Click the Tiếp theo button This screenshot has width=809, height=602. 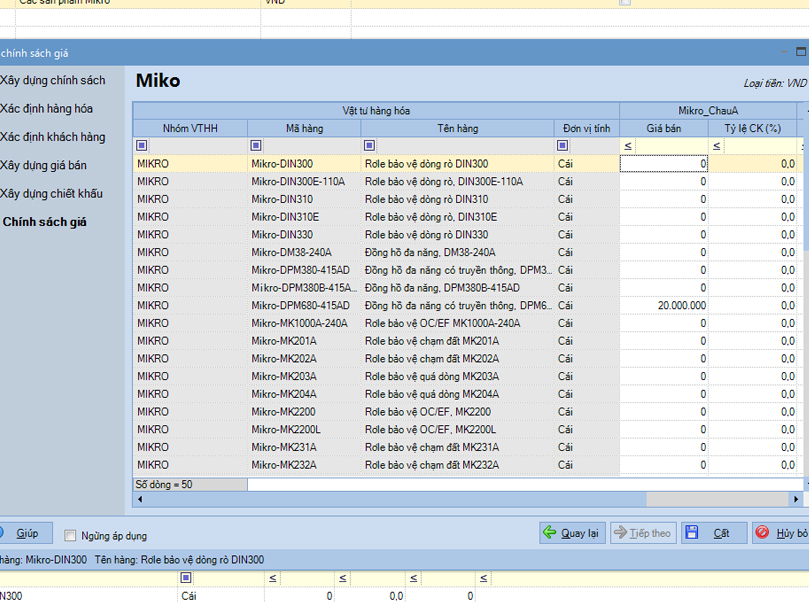(643, 533)
